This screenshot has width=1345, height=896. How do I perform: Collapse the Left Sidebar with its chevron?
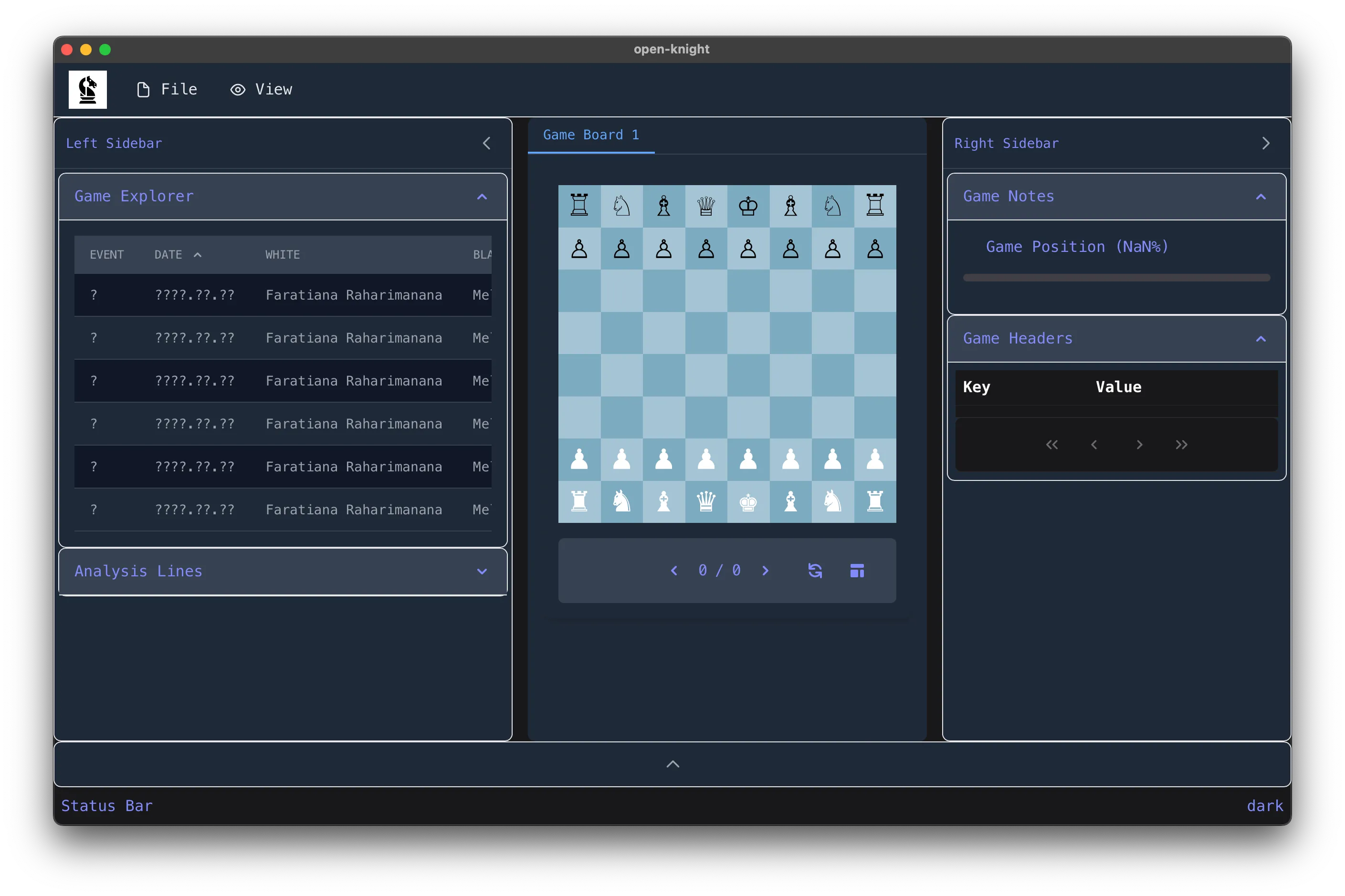click(487, 143)
